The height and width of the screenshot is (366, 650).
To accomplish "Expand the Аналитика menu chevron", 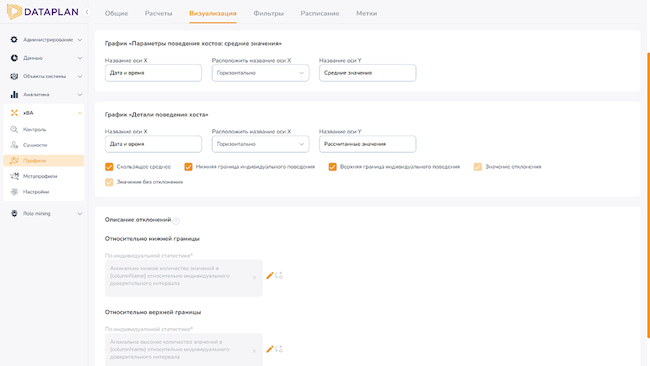I will tap(80, 95).
